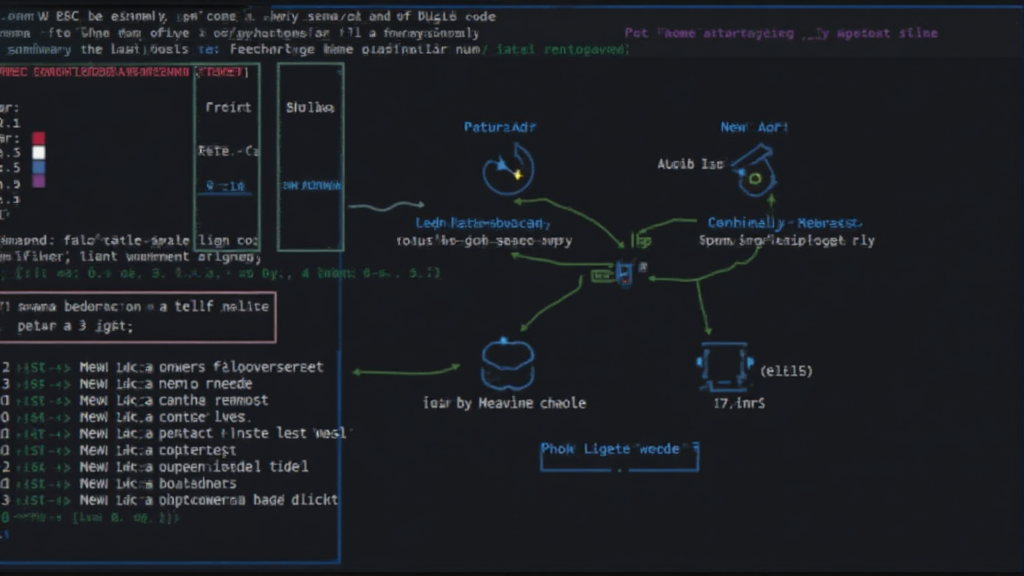Screen dimensions: 1024x576
Task: Select the white color swatch
Action: coord(38,153)
